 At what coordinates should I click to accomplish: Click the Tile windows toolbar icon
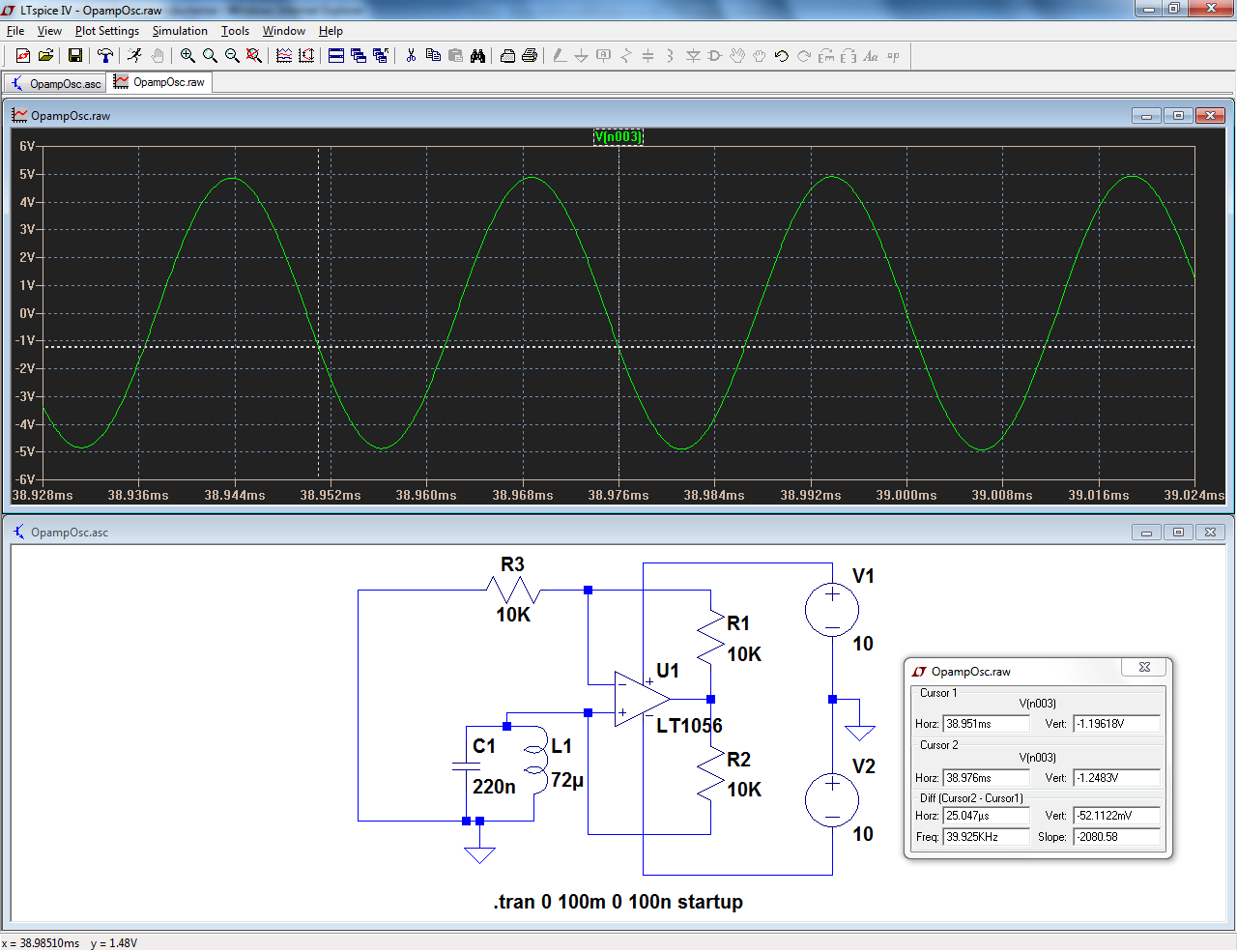[336, 56]
